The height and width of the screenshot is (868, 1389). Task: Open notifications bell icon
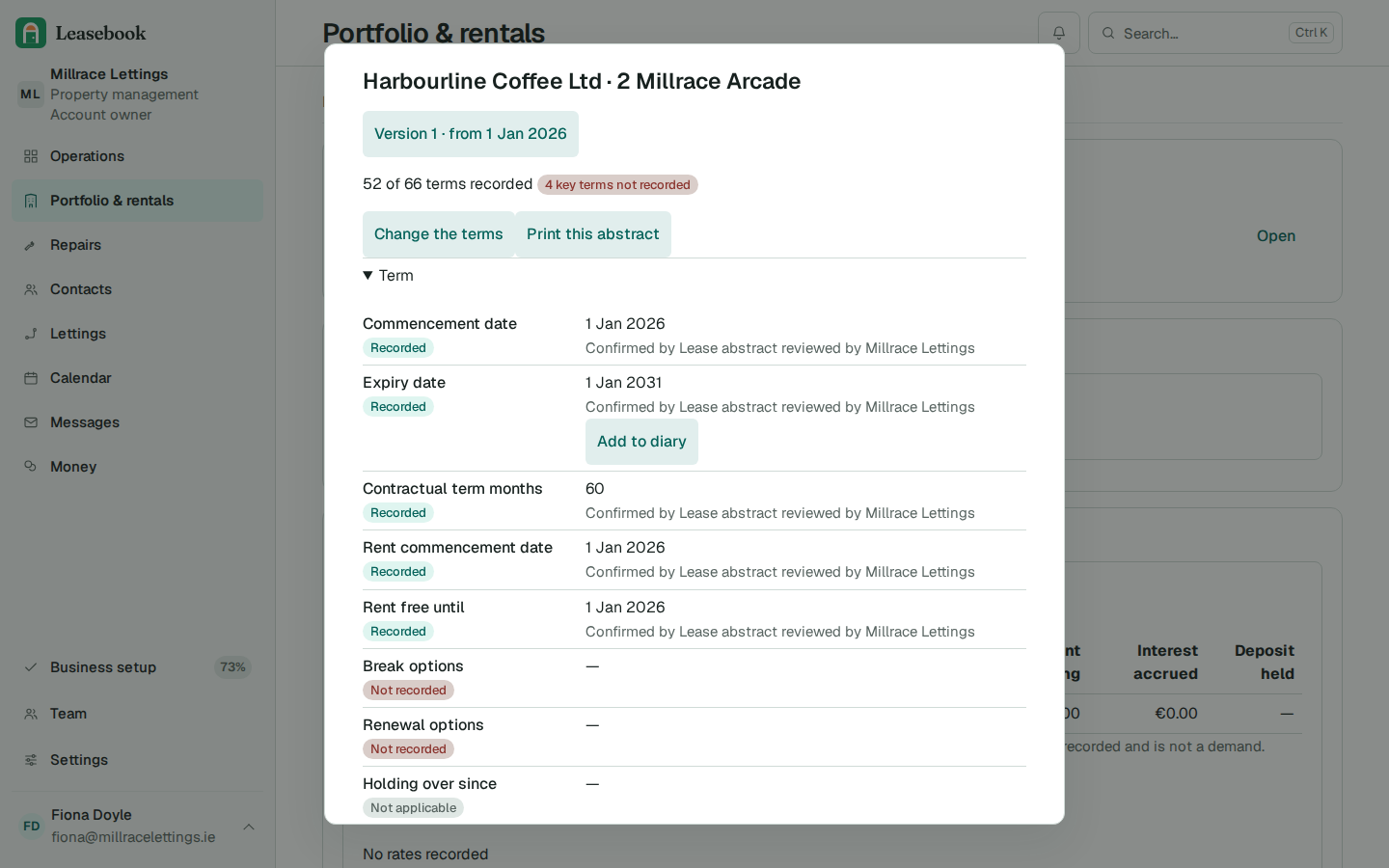1059,33
